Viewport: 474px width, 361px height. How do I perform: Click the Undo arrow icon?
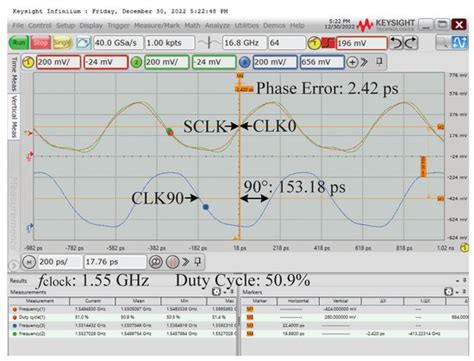[x=397, y=43]
